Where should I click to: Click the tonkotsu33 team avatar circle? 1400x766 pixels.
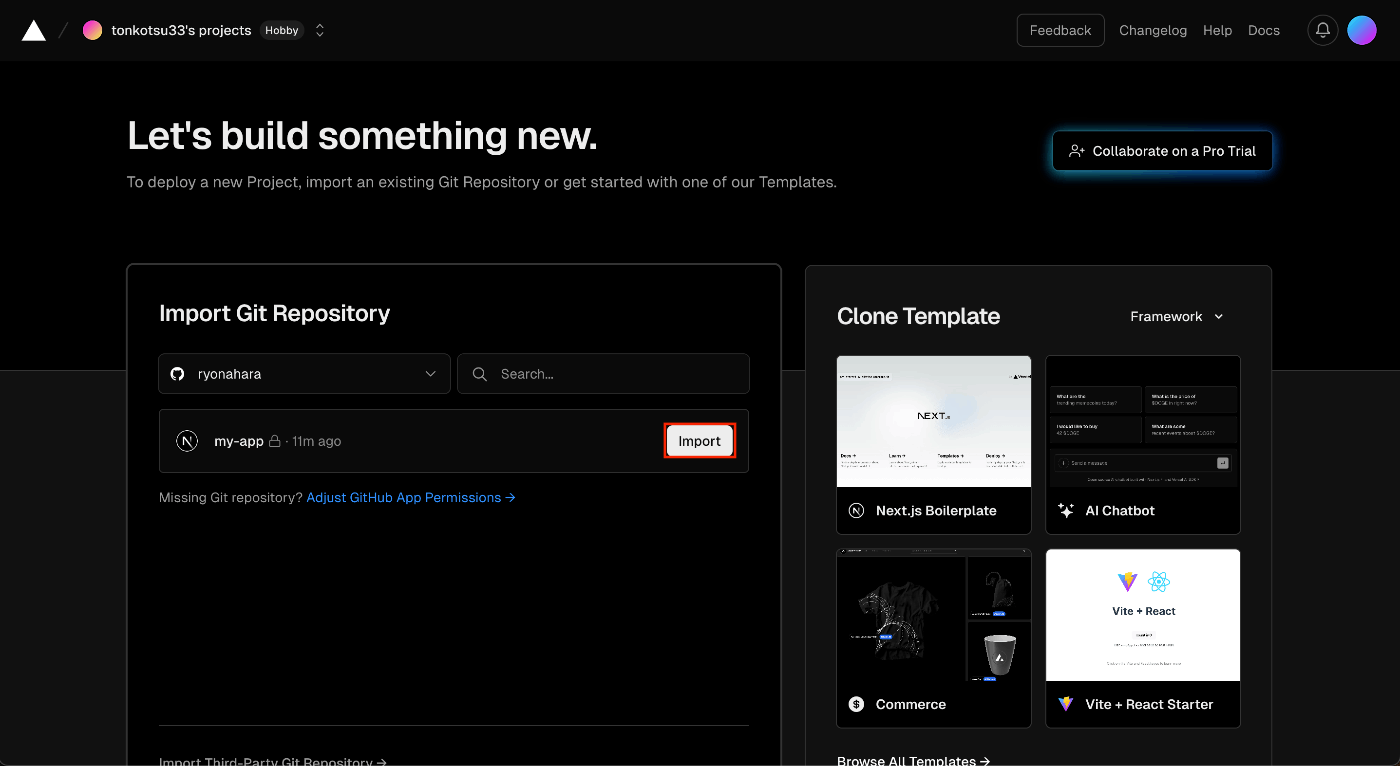pos(93,30)
